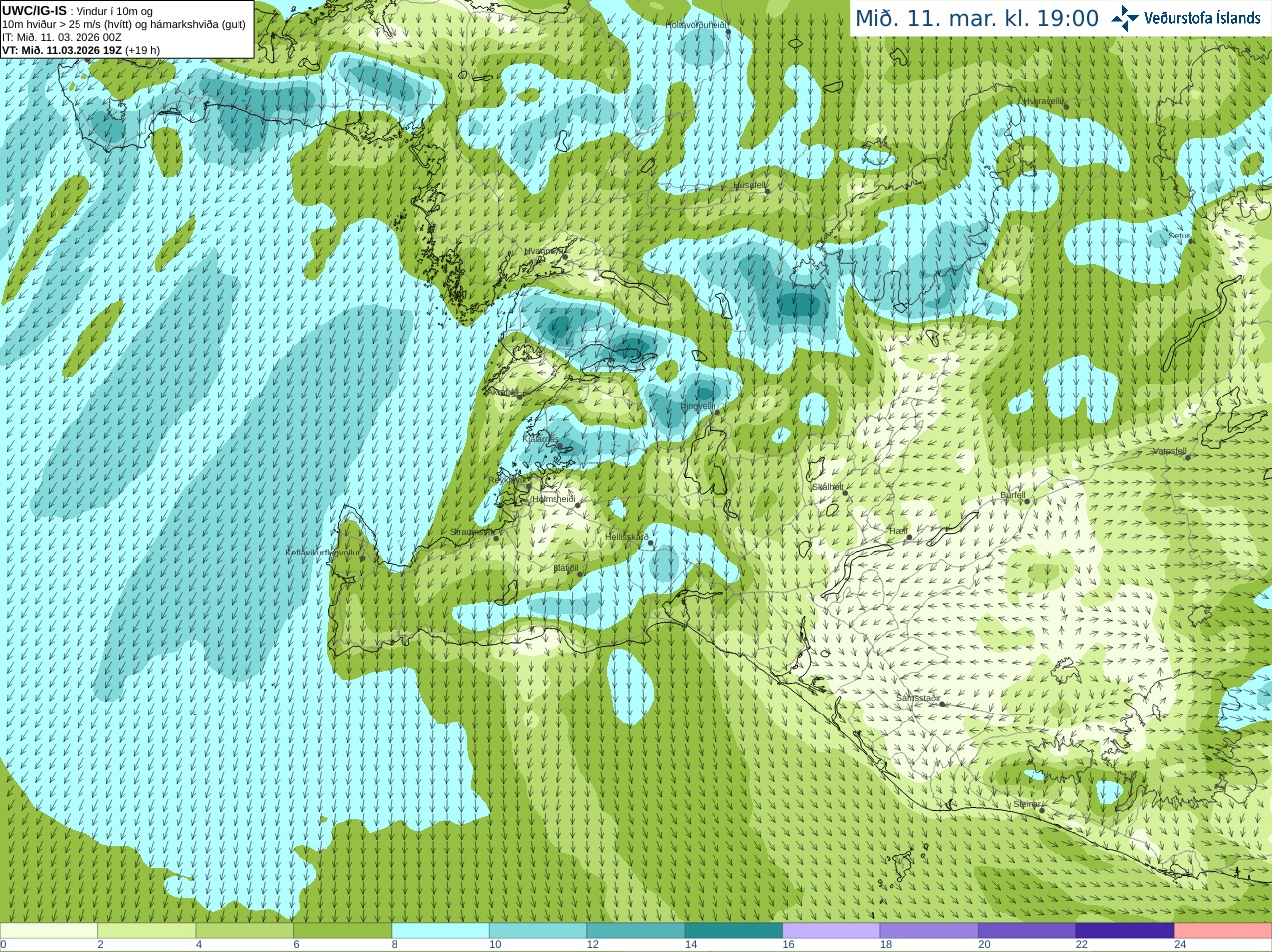Click the Búrfell station label
The height and width of the screenshot is (952, 1272).
click(x=1013, y=494)
